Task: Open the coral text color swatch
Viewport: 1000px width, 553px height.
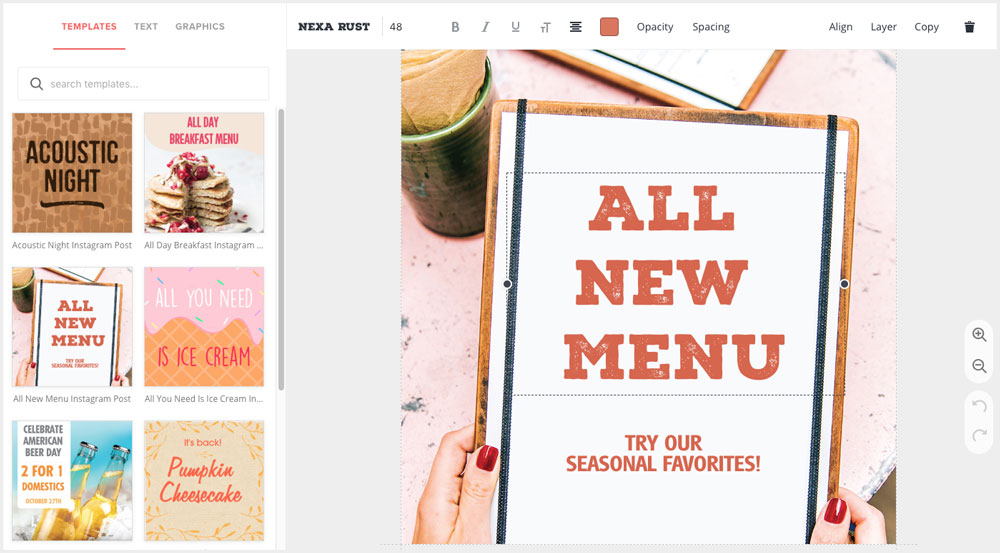Action: click(x=609, y=27)
